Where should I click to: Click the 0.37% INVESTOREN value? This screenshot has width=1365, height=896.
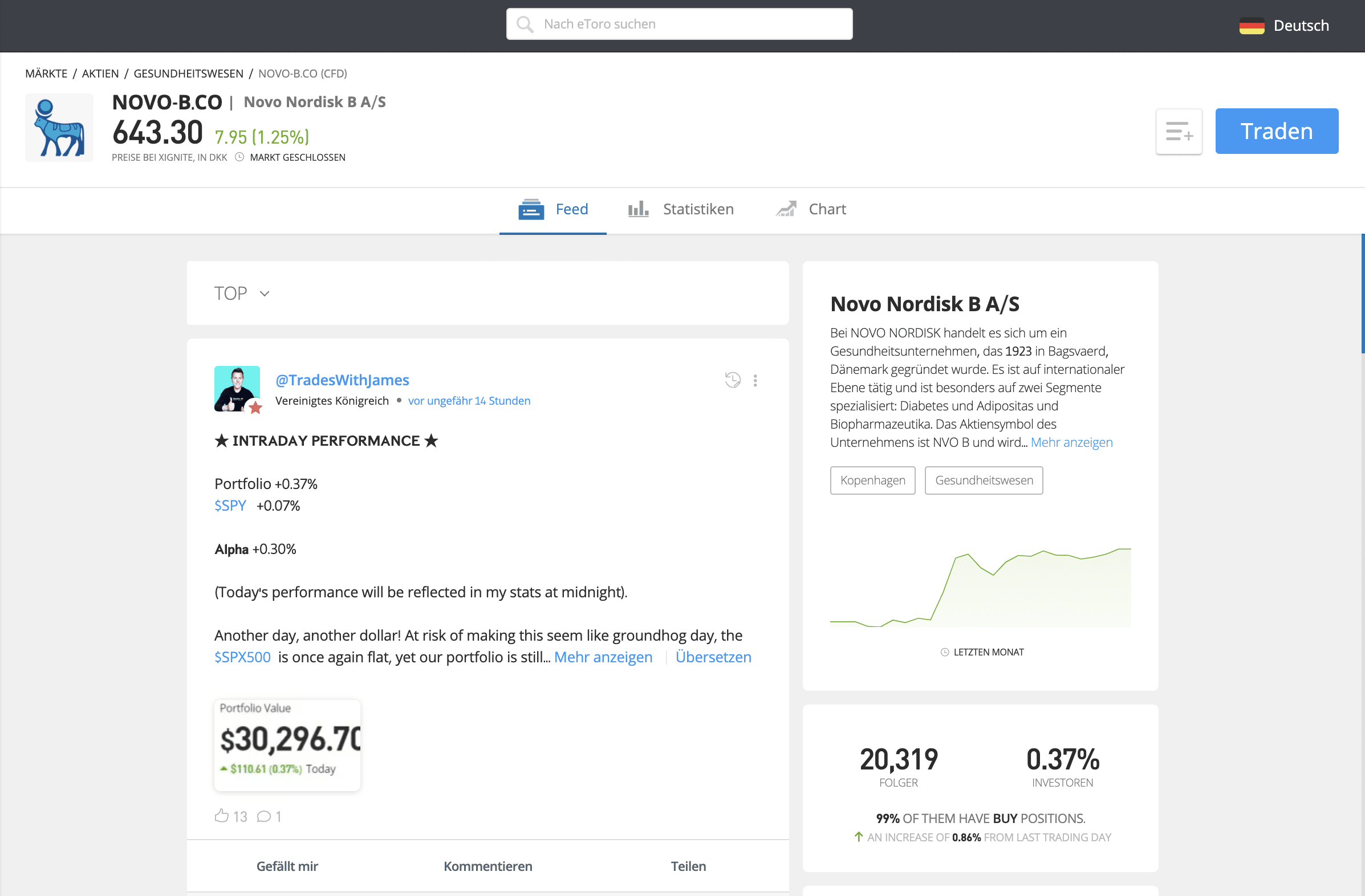coord(1063,767)
